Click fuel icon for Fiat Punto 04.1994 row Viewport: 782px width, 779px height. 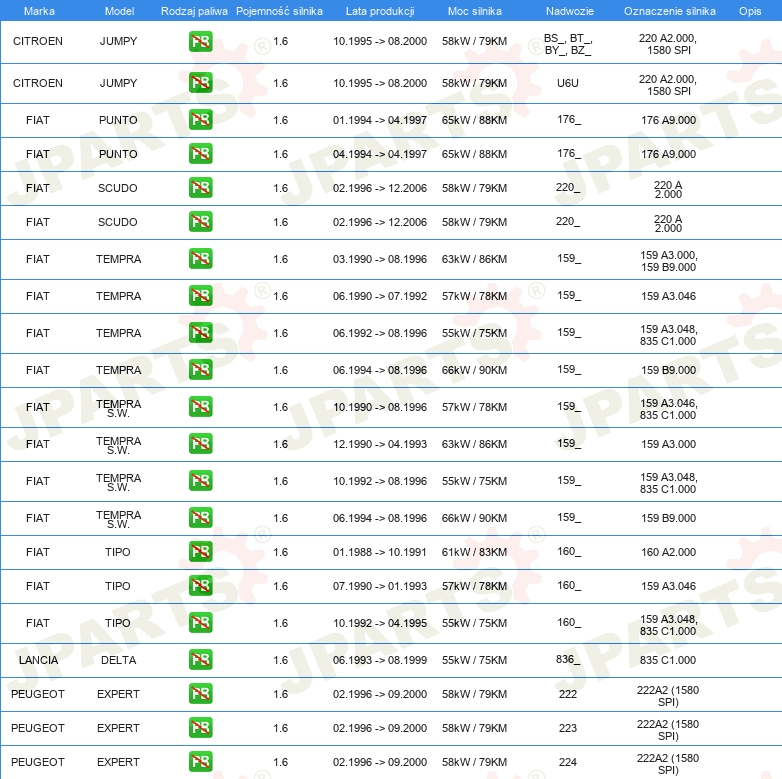(200, 154)
